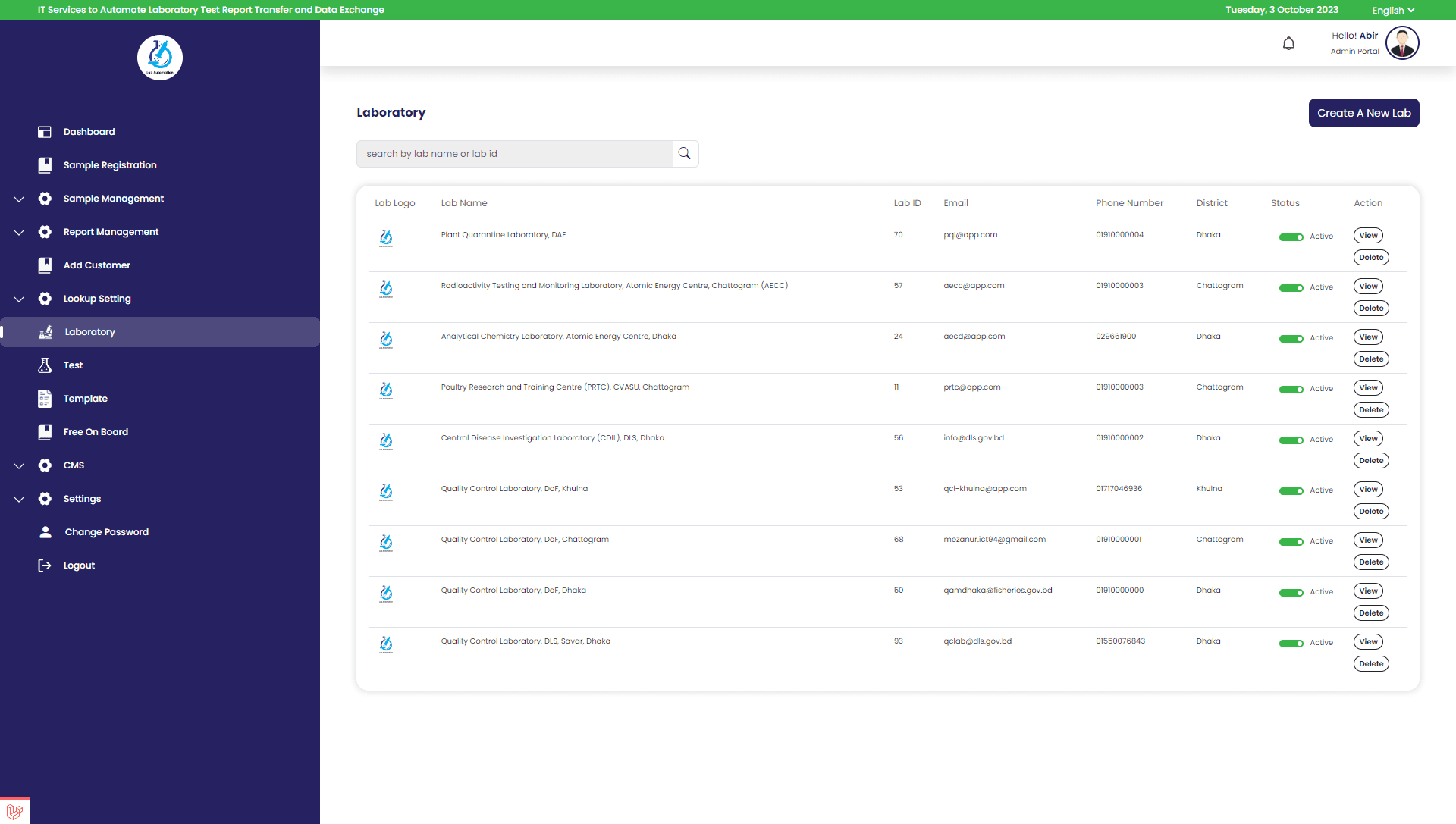Image resolution: width=1456 pixels, height=824 pixels.
Task: Delete Radioactivity Testing and Monitoring Laboratory
Action: 1371,309
